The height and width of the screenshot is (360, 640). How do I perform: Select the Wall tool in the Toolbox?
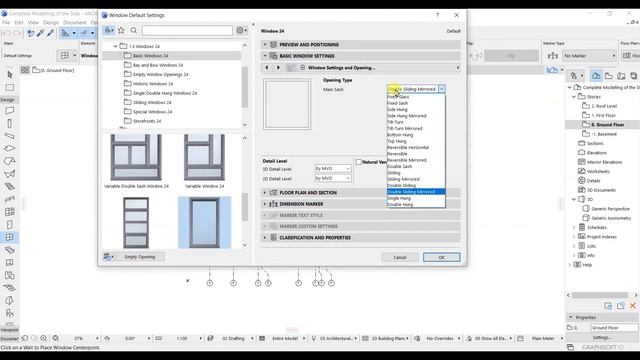coord(10,111)
